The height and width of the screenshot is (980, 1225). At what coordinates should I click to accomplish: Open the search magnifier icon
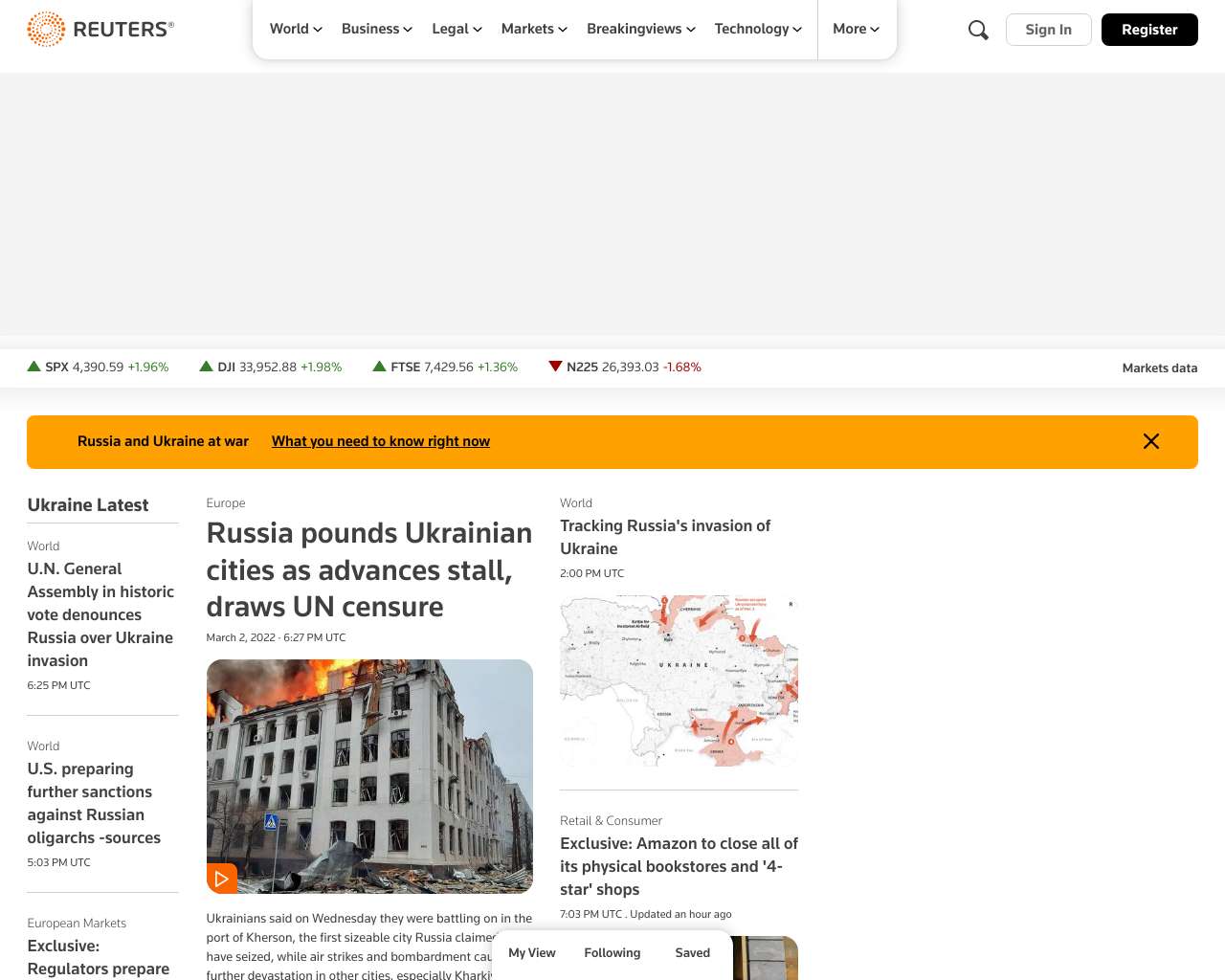tap(978, 30)
